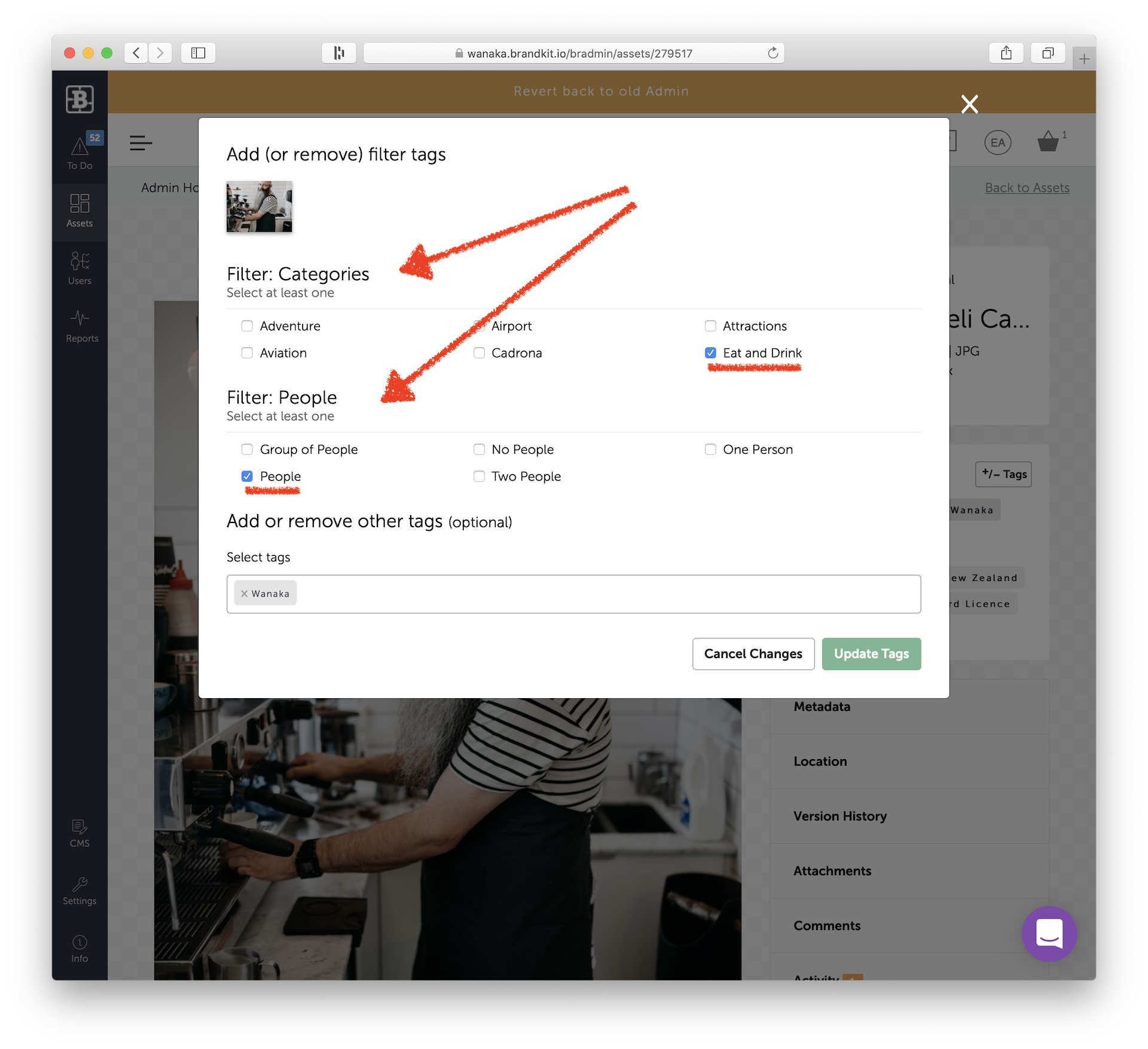Open the Assets section in sidebar

(80, 210)
